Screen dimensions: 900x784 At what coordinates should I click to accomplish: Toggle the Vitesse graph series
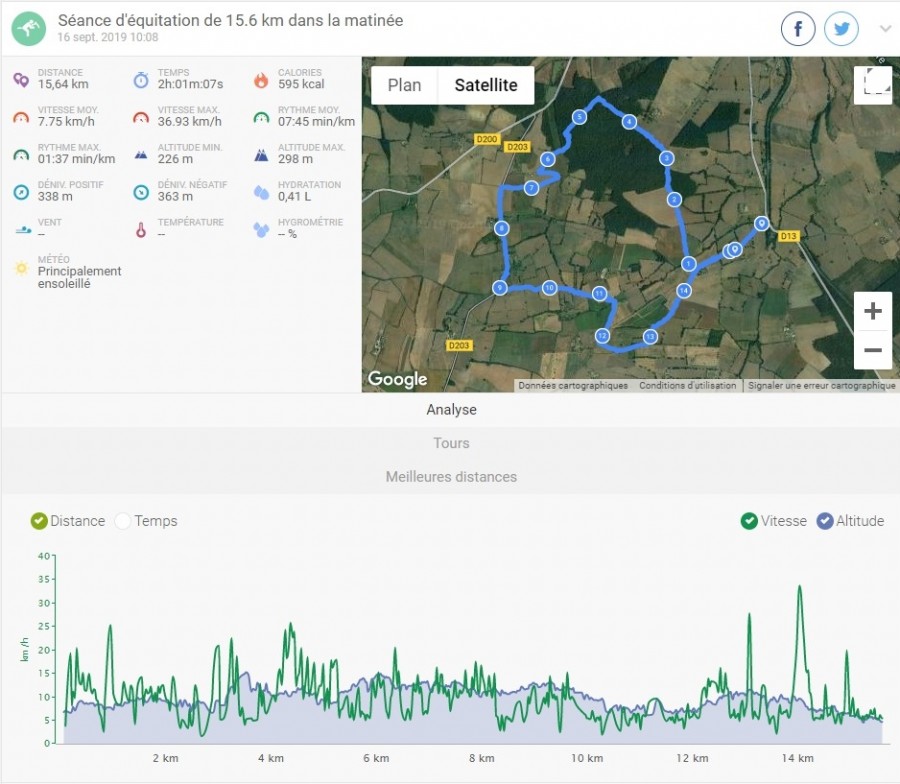(x=749, y=521)
